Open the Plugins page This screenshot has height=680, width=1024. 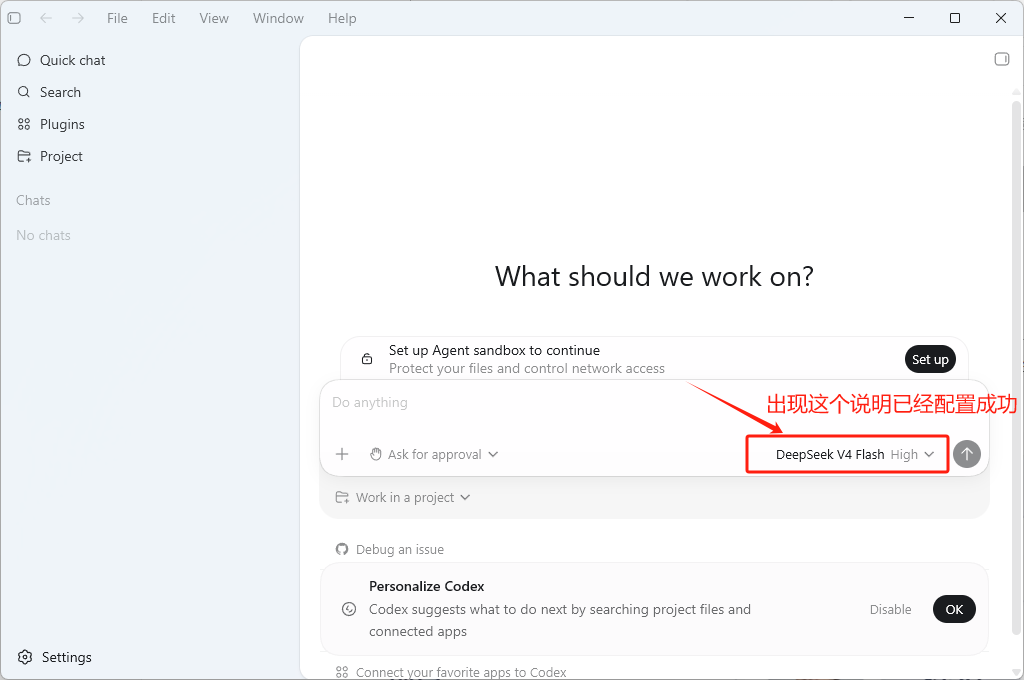pyautogui.click(x=51, y=124)
